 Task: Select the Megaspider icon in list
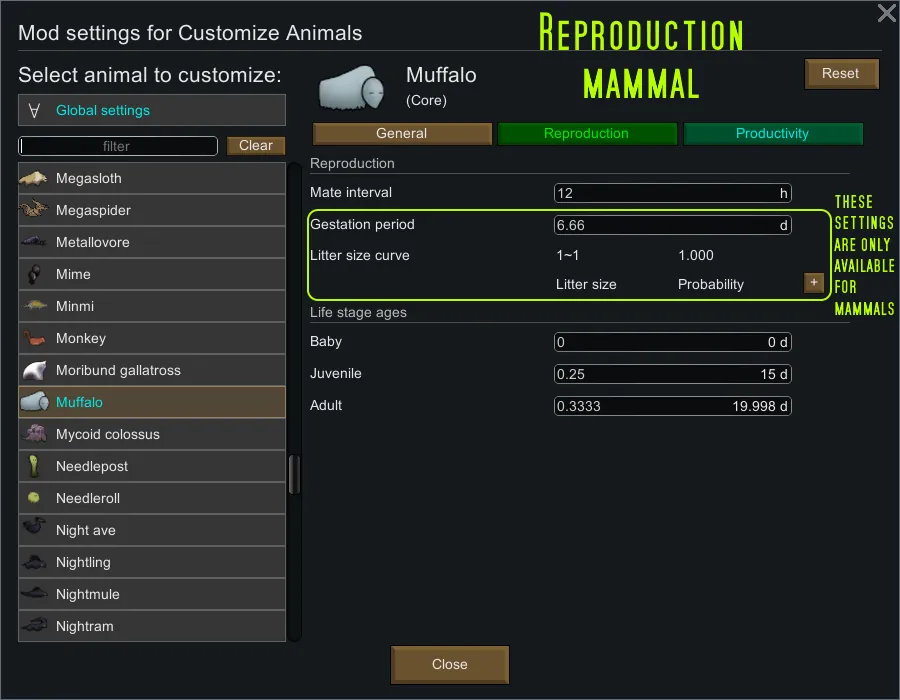point(33,210)
